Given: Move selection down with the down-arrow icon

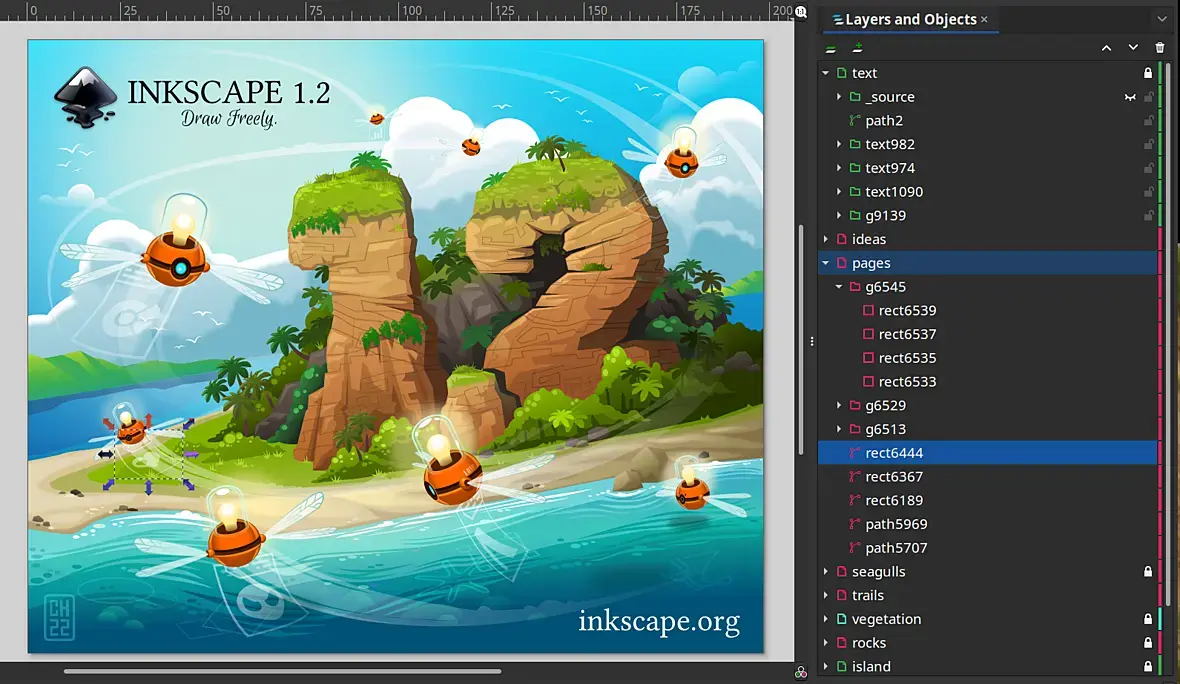Looking at the screenshot, I should pyautogui.click(x=1133, y=47).
